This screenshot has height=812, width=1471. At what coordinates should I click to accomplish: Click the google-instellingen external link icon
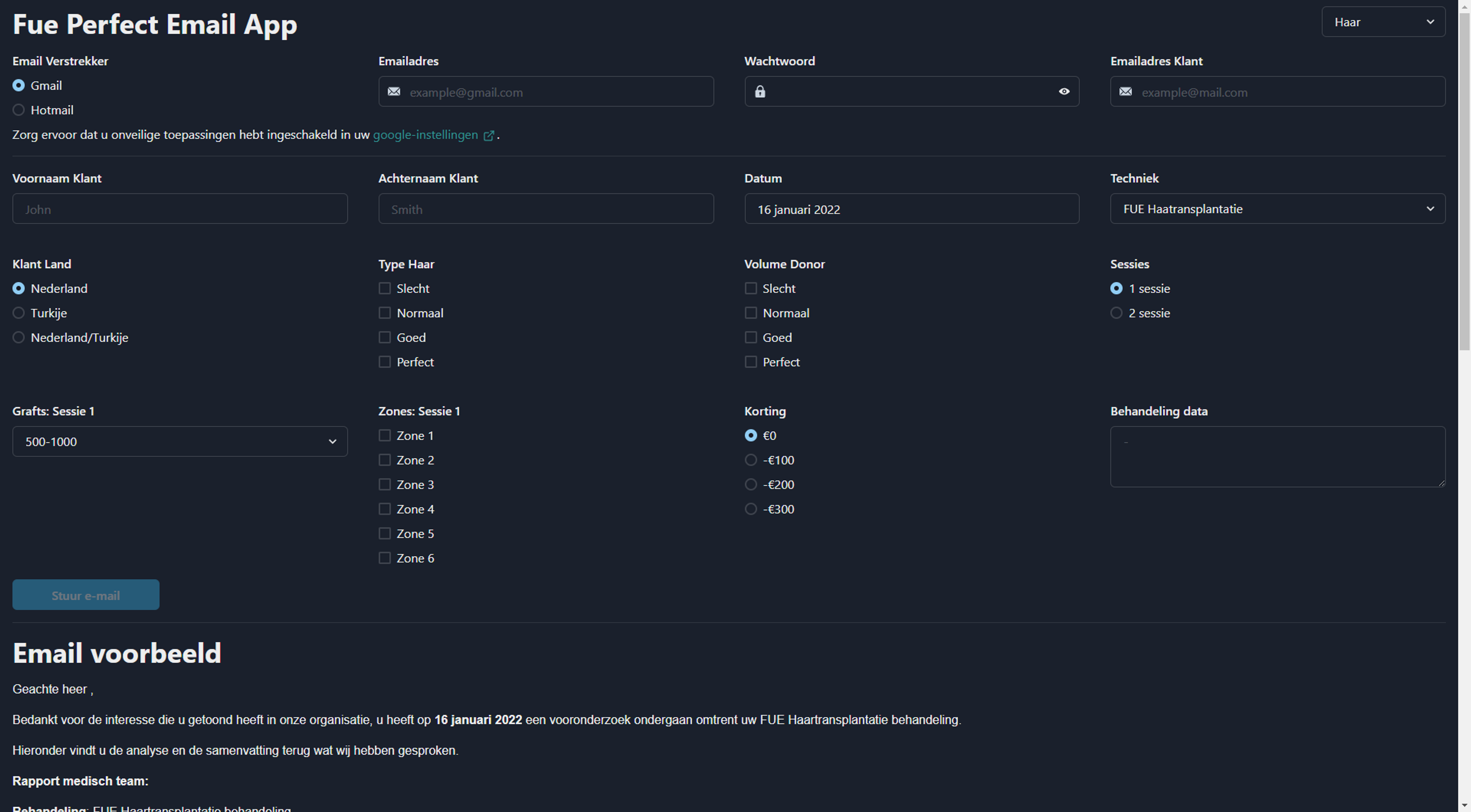(x=487, y=134)
